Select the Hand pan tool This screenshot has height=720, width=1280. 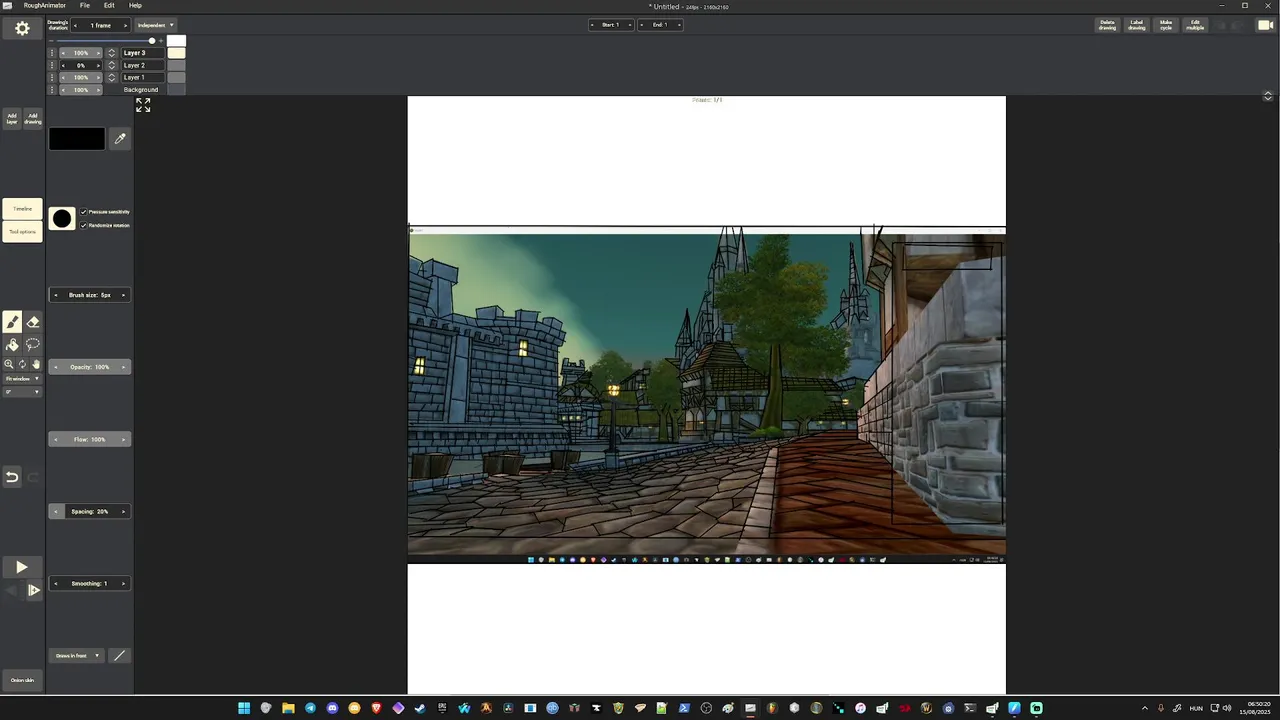36,364
